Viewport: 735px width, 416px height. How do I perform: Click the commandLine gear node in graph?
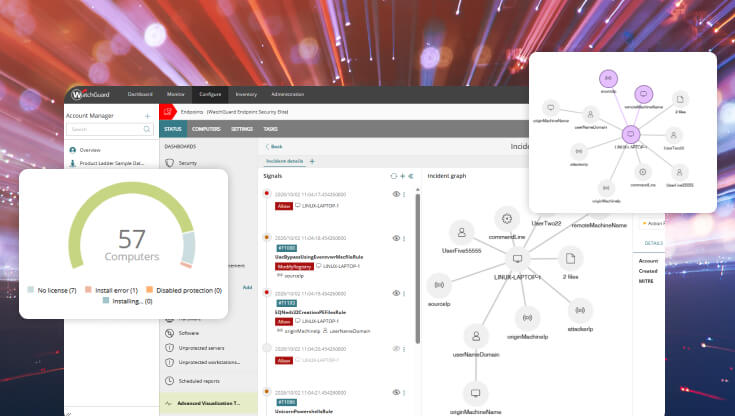[507, 219]
